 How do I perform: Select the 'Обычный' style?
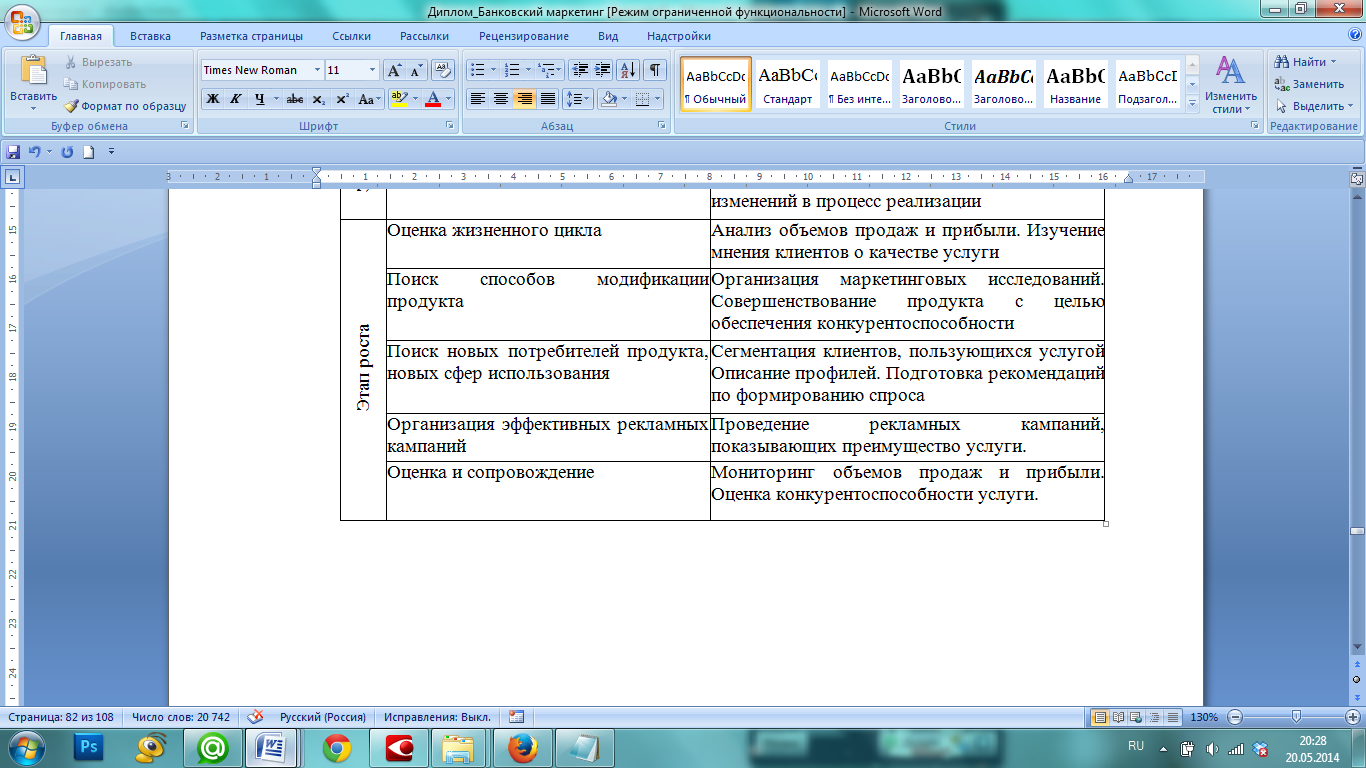715,84
